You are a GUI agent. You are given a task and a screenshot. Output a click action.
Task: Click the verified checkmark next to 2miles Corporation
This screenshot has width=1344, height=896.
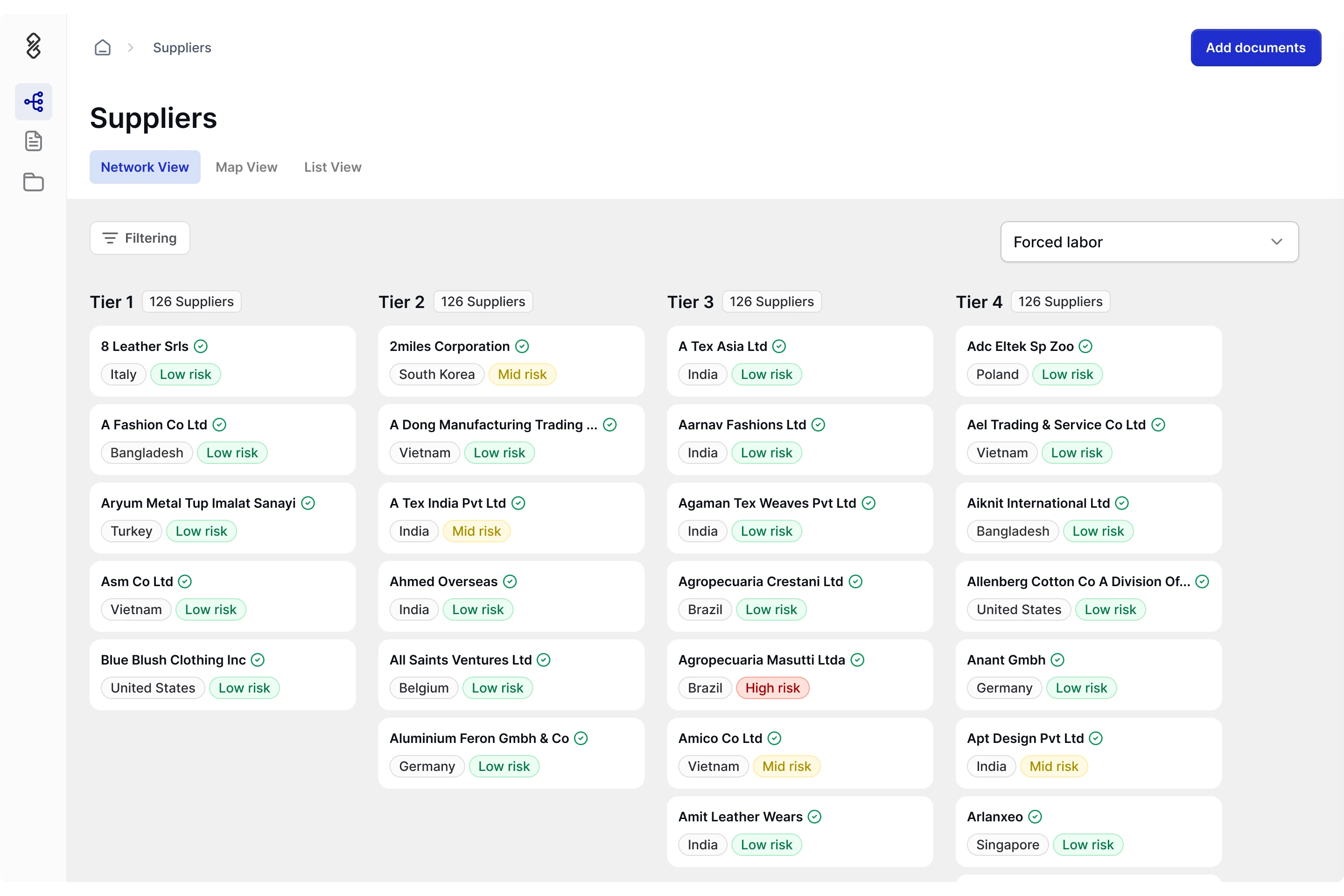[522, 346]
